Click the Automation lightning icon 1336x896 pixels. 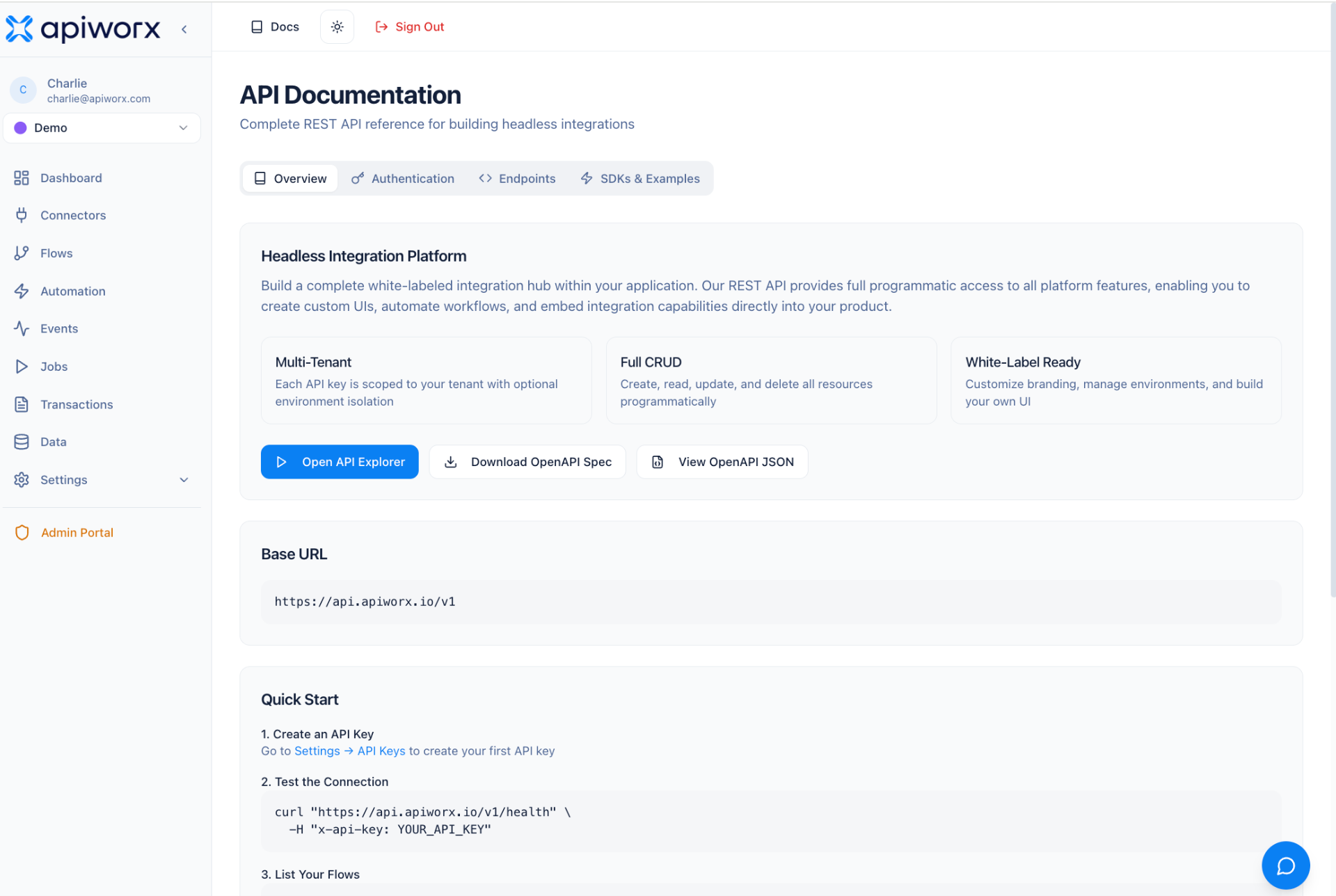click(22, 291)
